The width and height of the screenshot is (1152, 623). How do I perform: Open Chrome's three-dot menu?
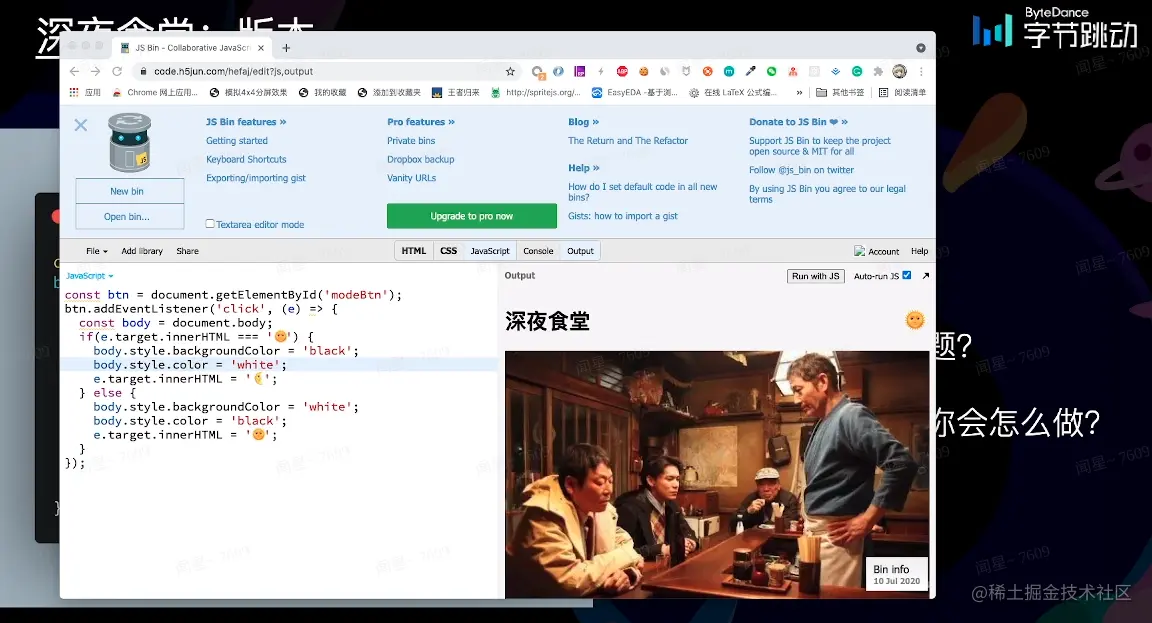tap(921, 71)
